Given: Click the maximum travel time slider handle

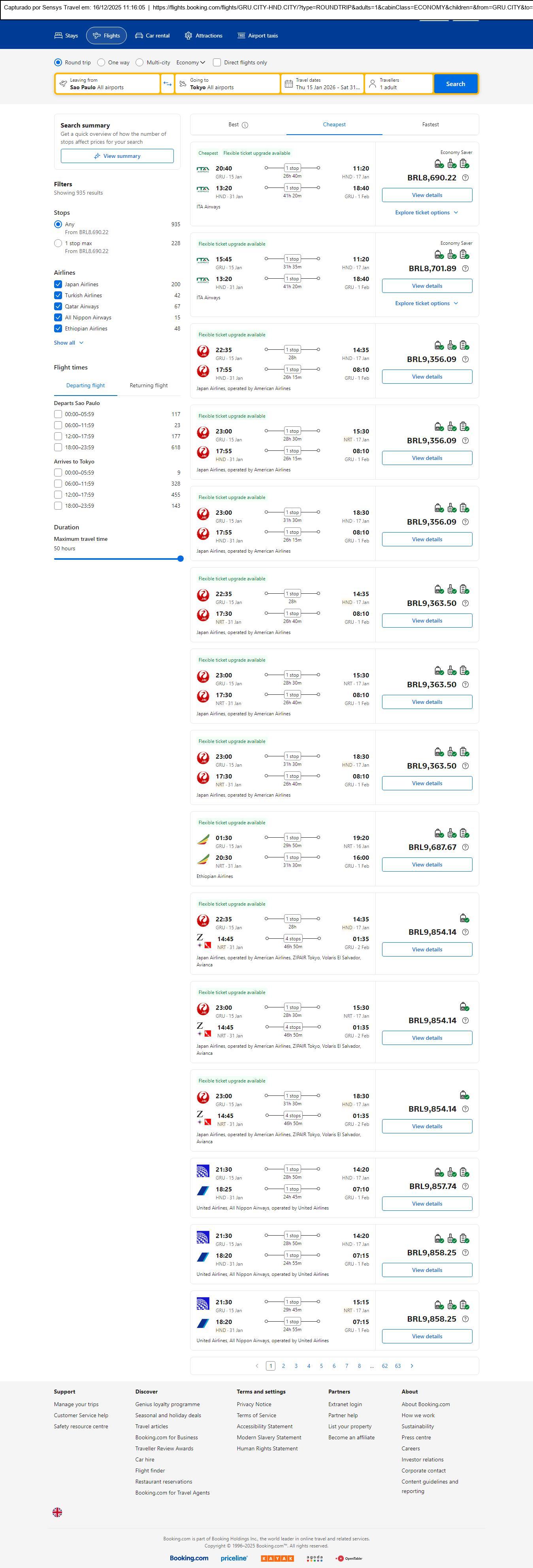Looking at the screenshot, I should tap(180, 558).
